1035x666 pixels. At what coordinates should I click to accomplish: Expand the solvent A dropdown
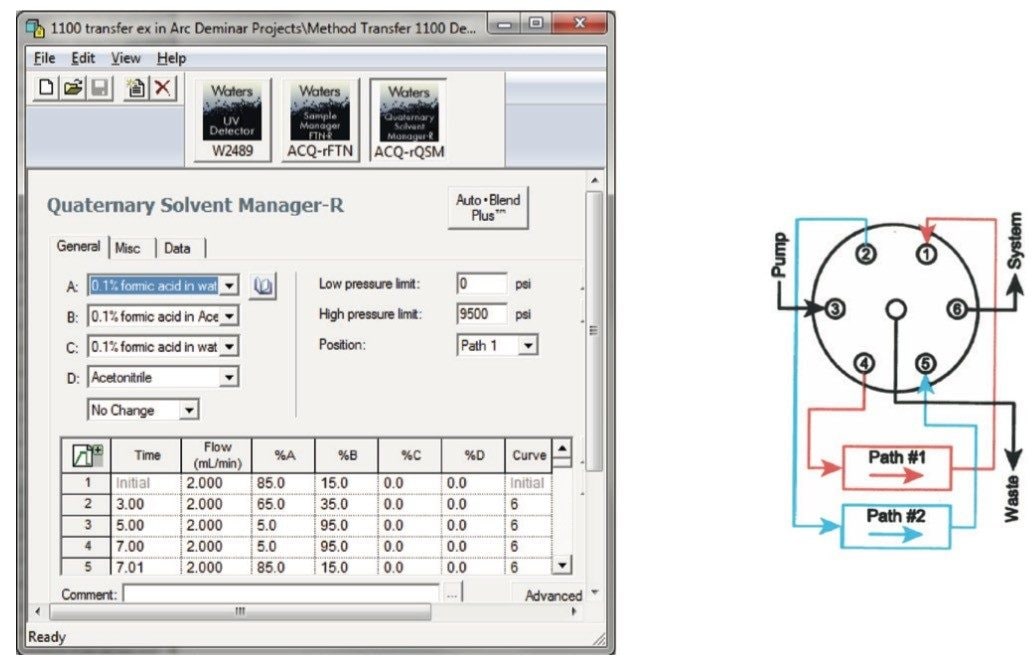pos(229,286)
